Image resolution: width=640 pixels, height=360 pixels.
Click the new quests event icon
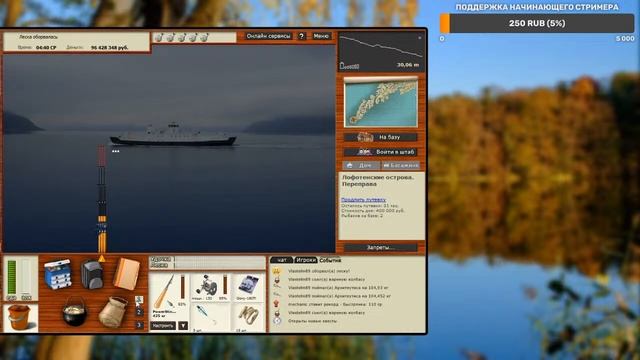pos(277,321)
